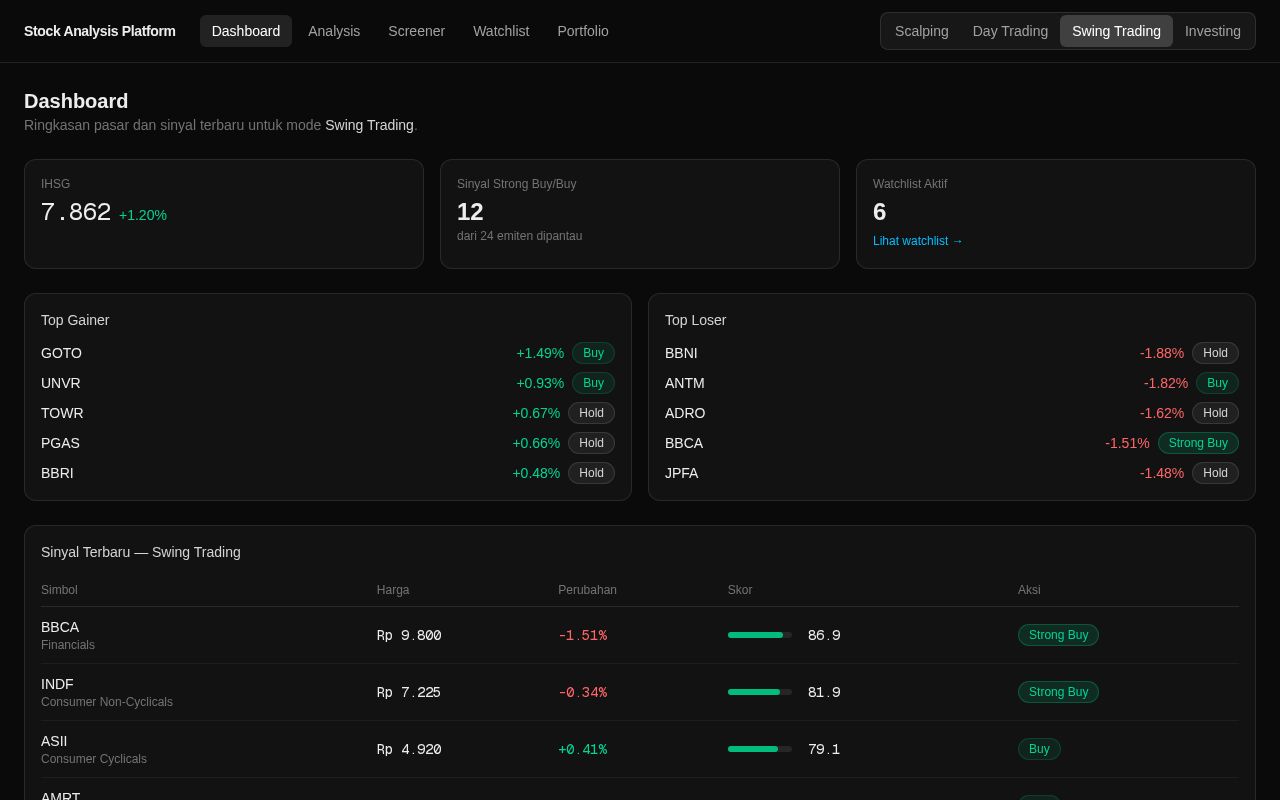Open BBCA Financials row in signals table

640,635
